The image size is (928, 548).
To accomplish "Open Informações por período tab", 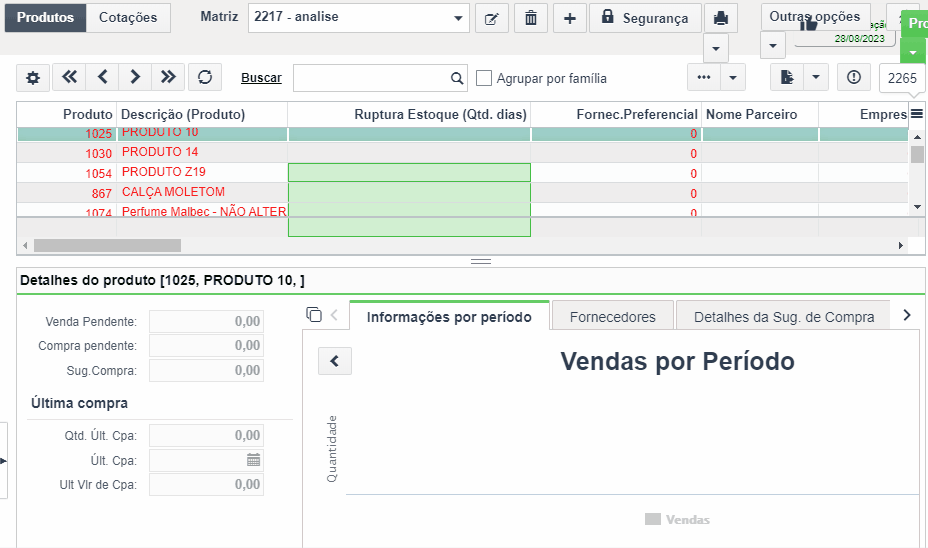I will (x=449, y=317).
